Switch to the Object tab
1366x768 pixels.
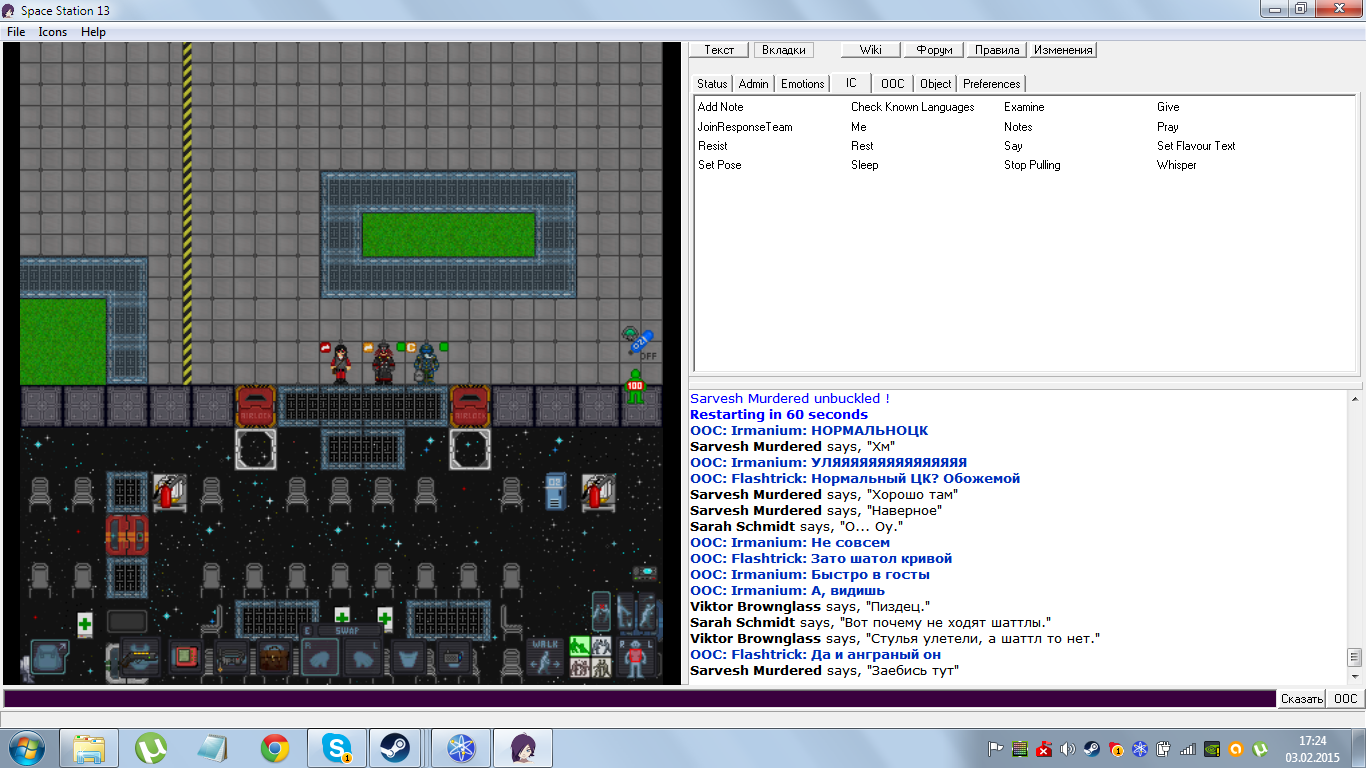[936, 84]
